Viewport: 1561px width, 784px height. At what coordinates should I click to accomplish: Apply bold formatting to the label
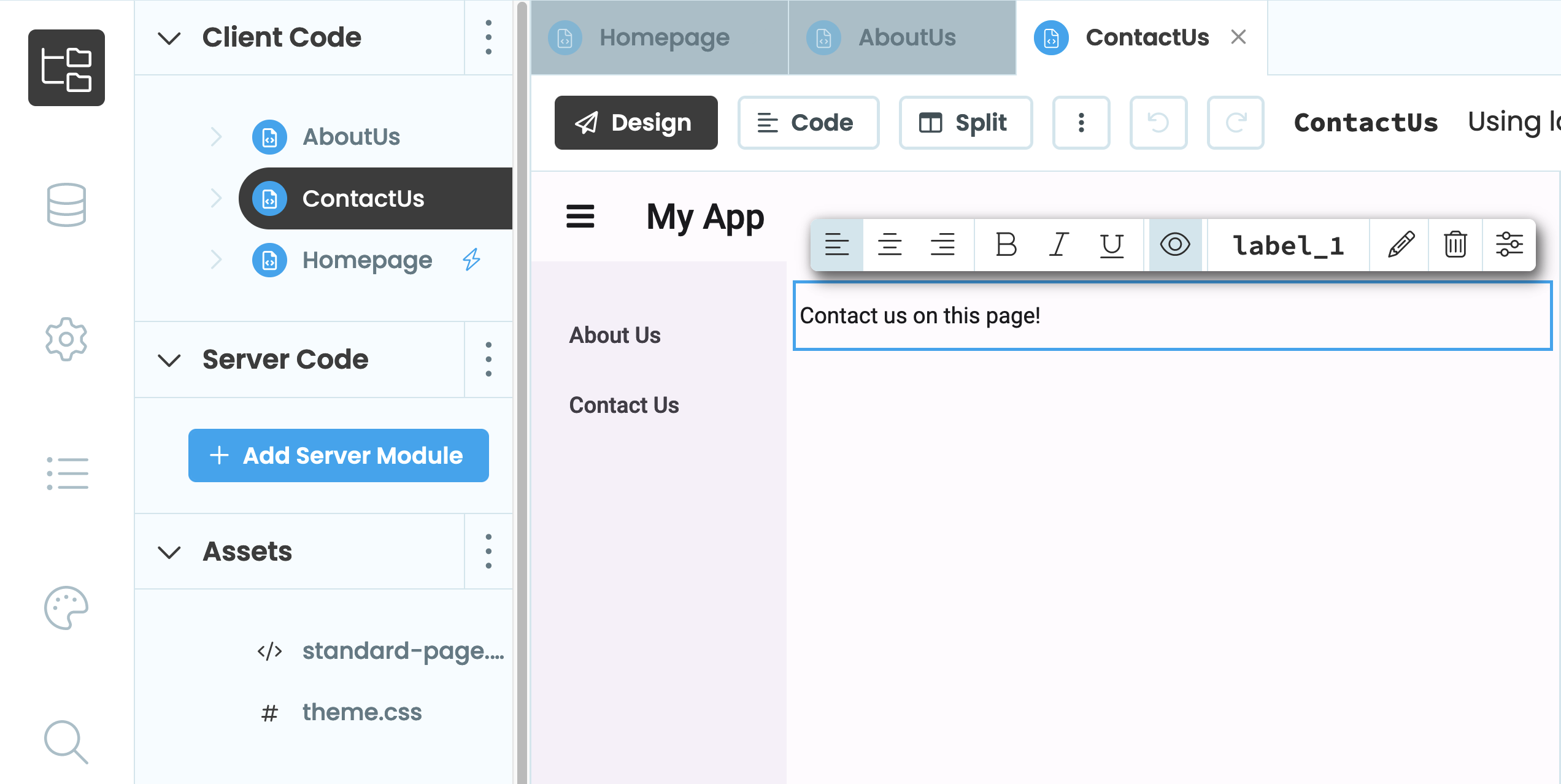(x=1005, y=245)
